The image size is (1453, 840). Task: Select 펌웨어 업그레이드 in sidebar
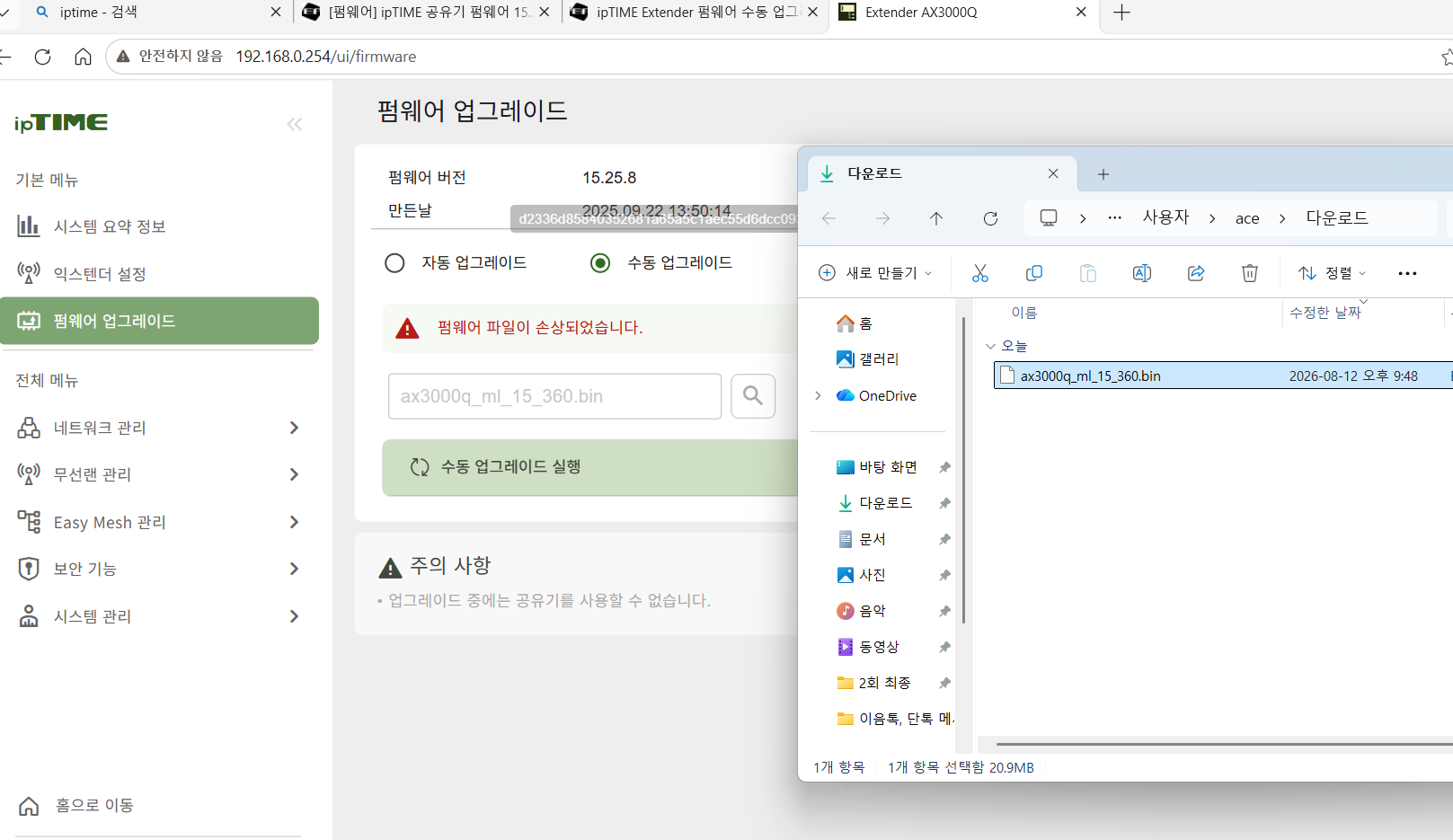159,321
